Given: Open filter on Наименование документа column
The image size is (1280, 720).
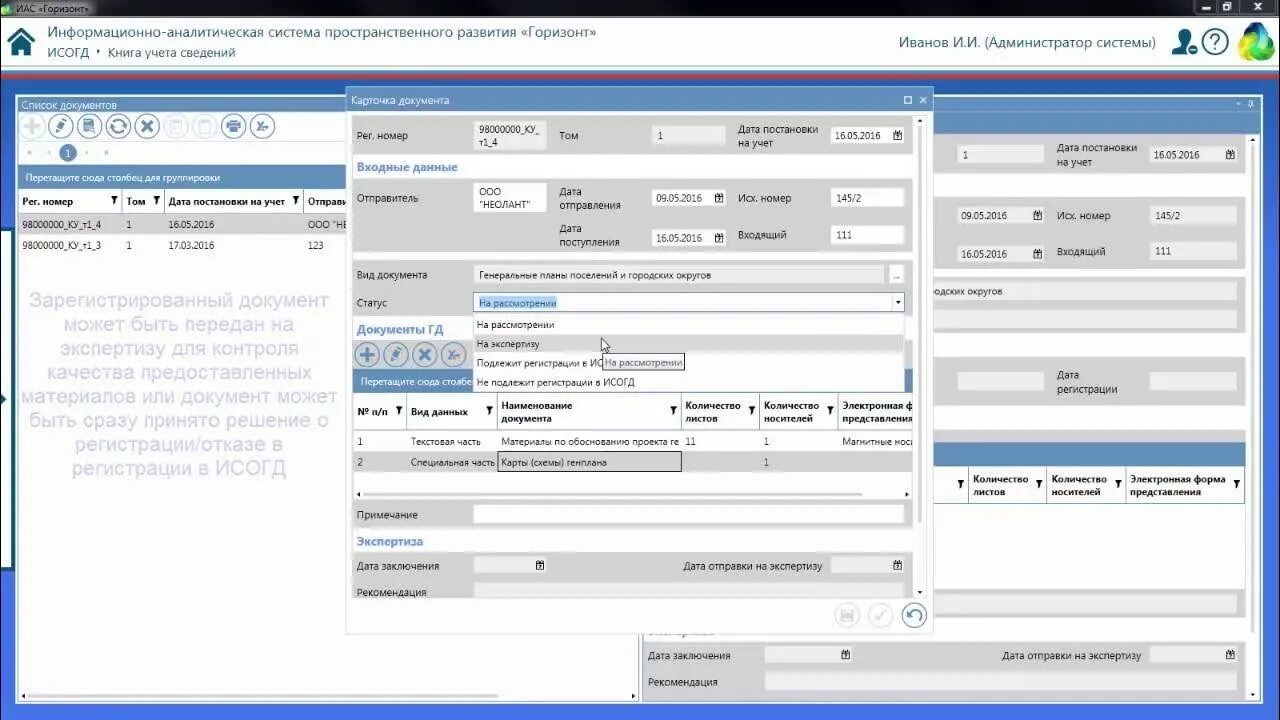Looking at the screenshot, I should [673, 411].
